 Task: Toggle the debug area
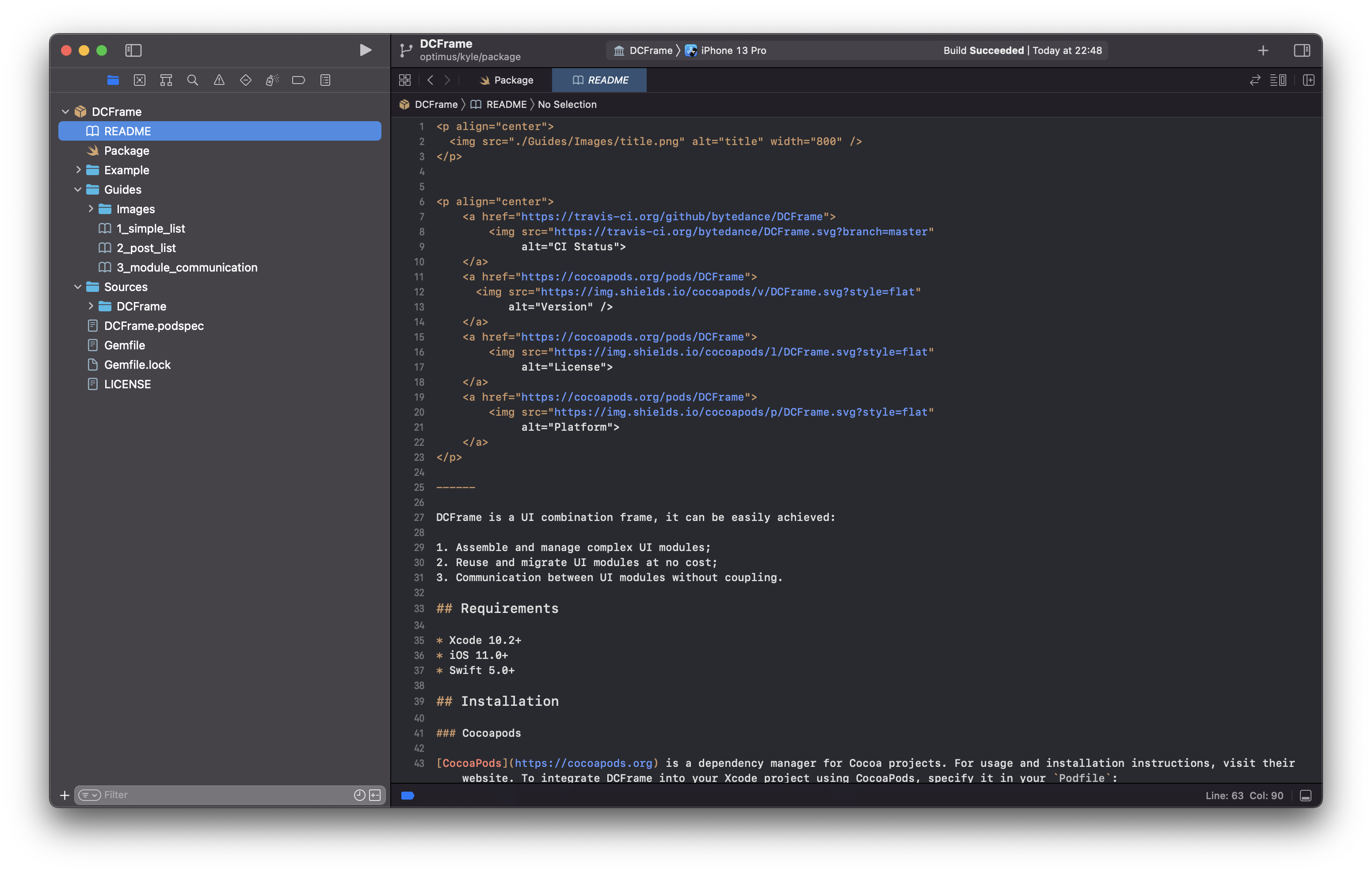(x=1305, y=796)
